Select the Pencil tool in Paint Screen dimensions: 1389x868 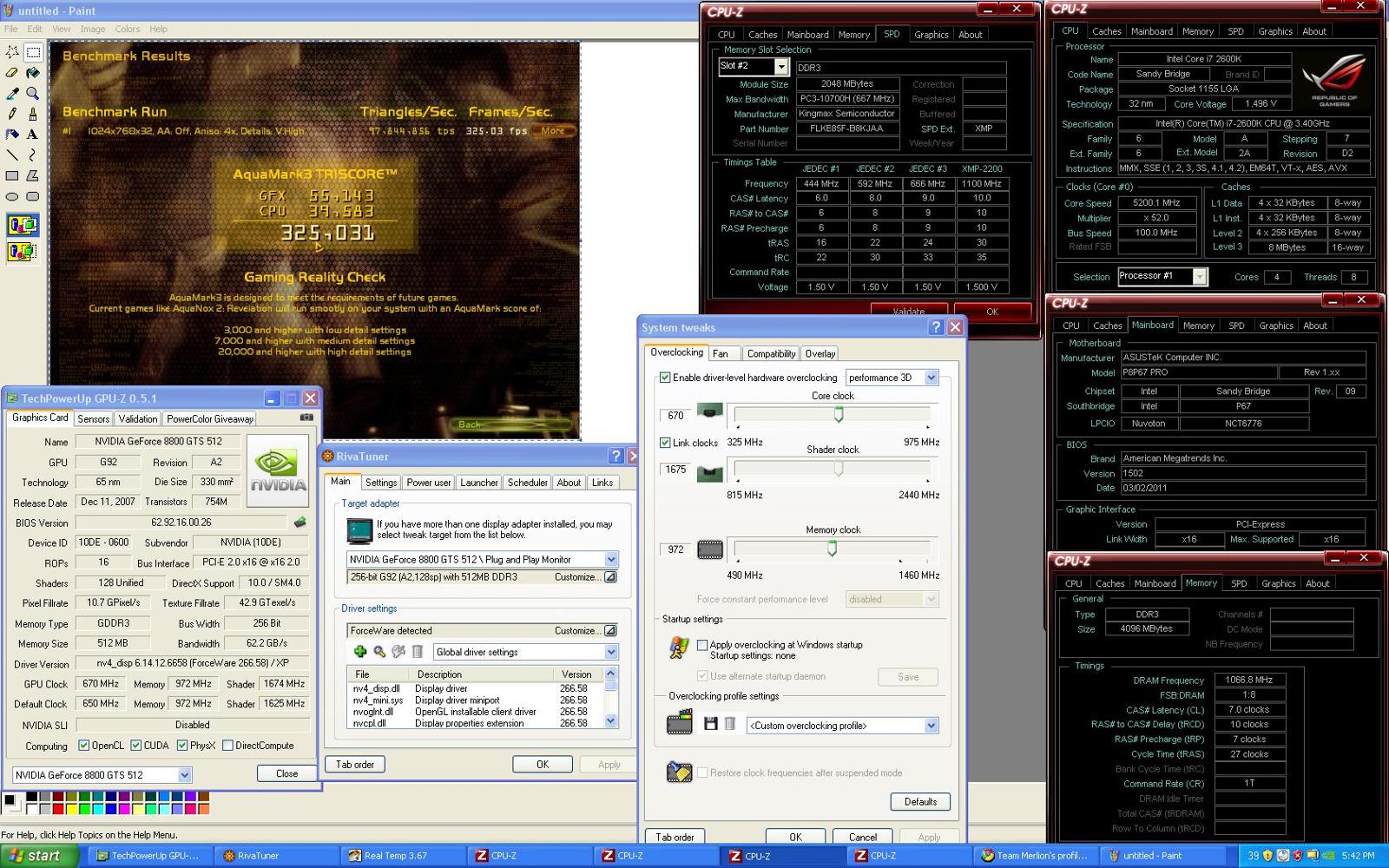[12, 114]
